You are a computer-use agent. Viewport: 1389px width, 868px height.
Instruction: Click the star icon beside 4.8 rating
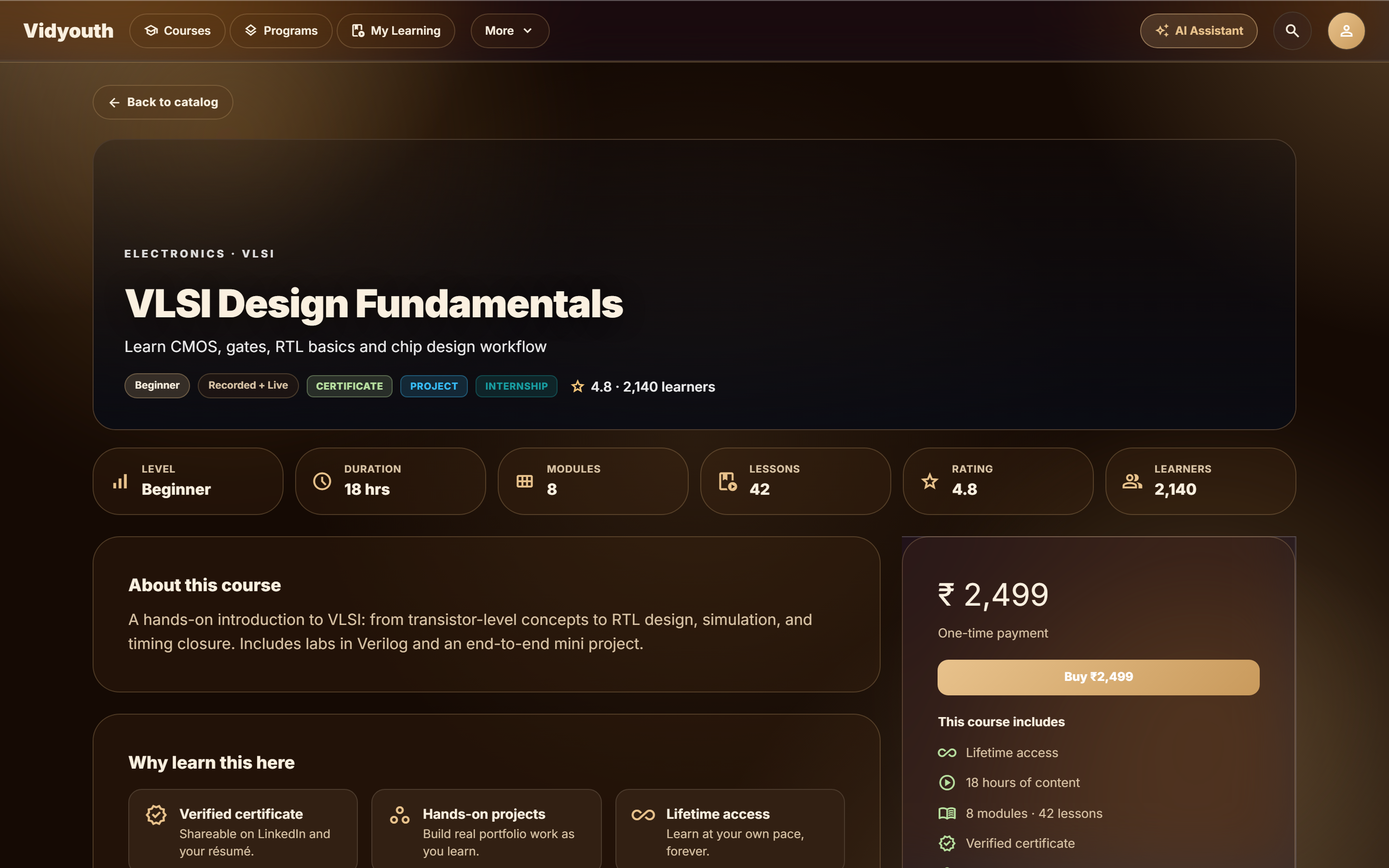pos(577,386)
